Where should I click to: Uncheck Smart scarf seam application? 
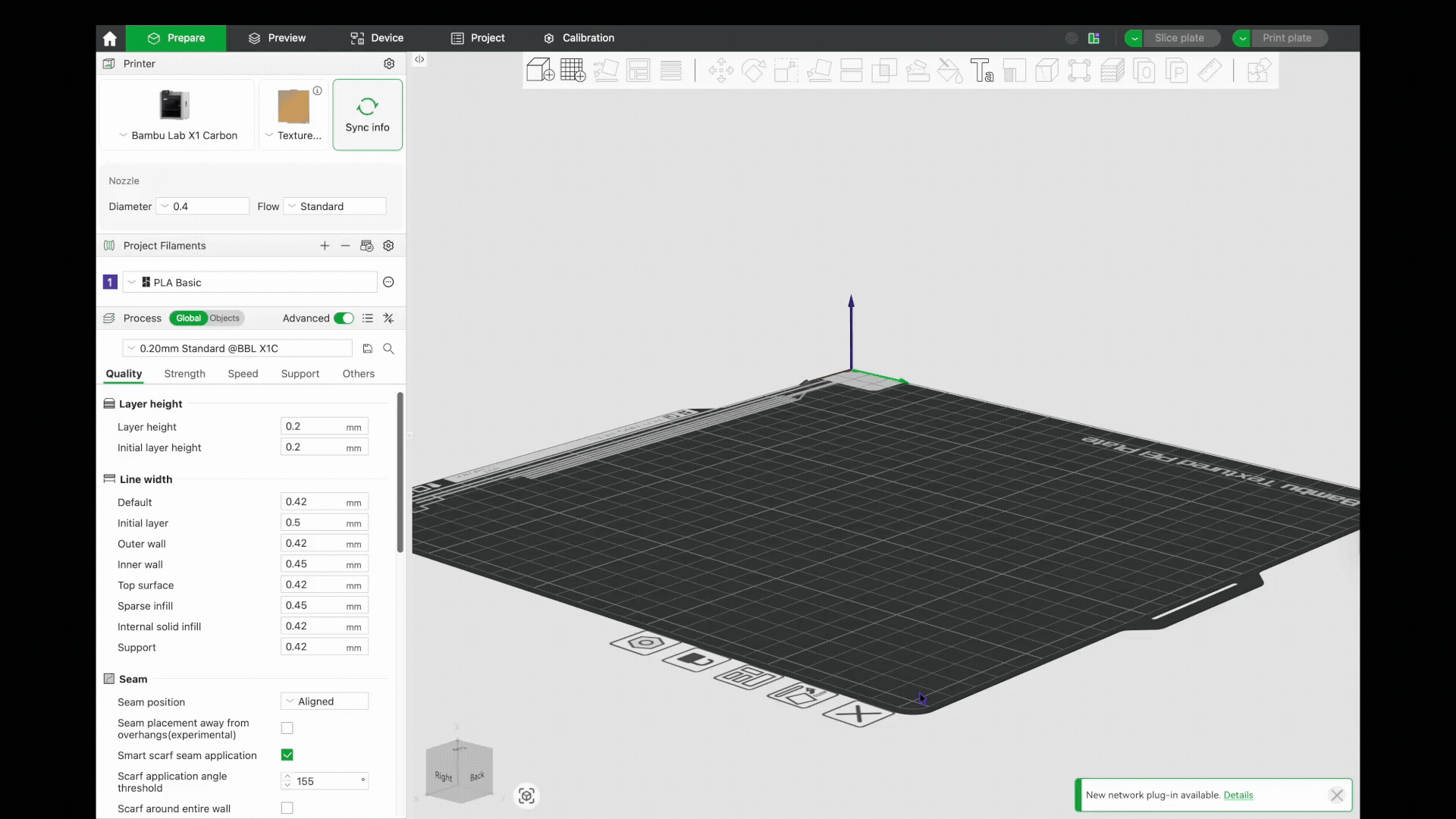(x=287, y=755)
